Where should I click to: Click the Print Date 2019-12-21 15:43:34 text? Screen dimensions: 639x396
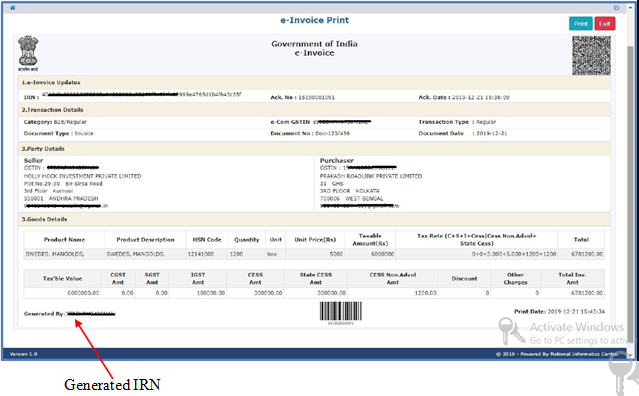point(560,312)
